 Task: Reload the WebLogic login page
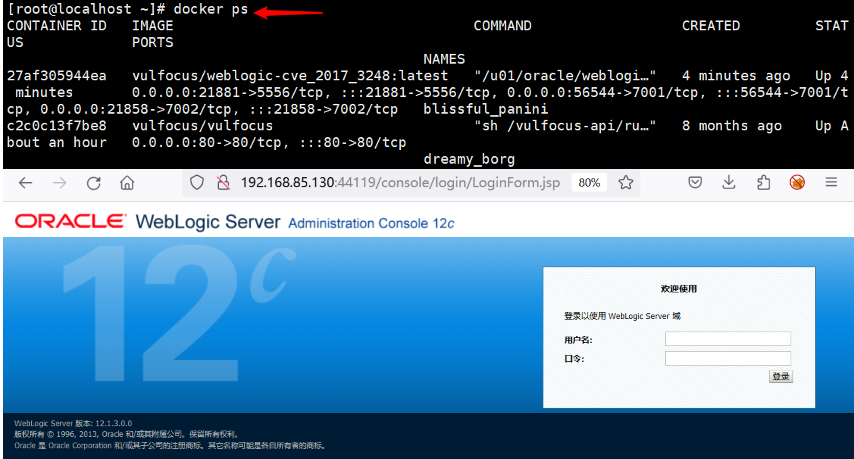pos(94,183)
